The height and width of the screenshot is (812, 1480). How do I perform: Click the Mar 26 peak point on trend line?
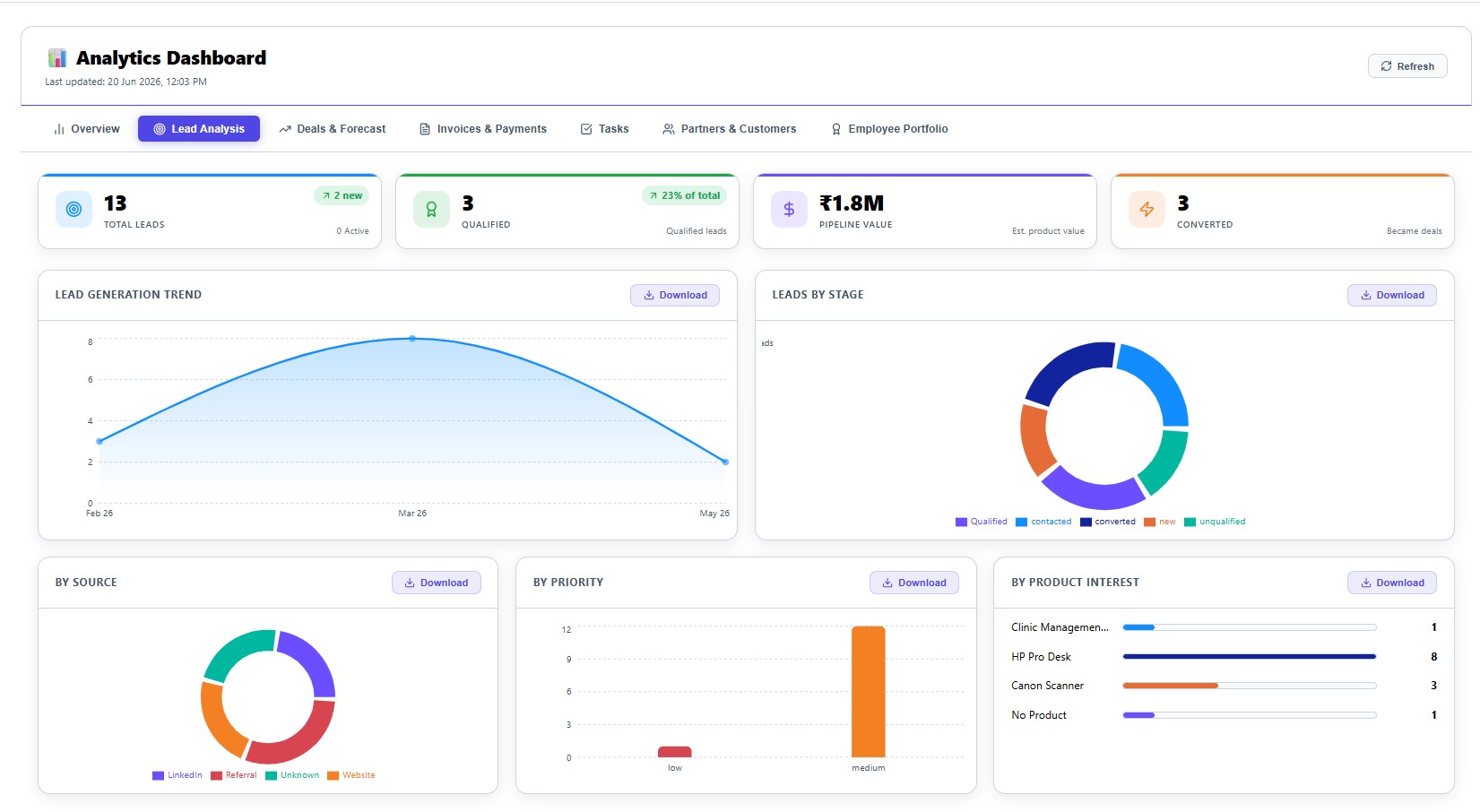coord(412,339)
